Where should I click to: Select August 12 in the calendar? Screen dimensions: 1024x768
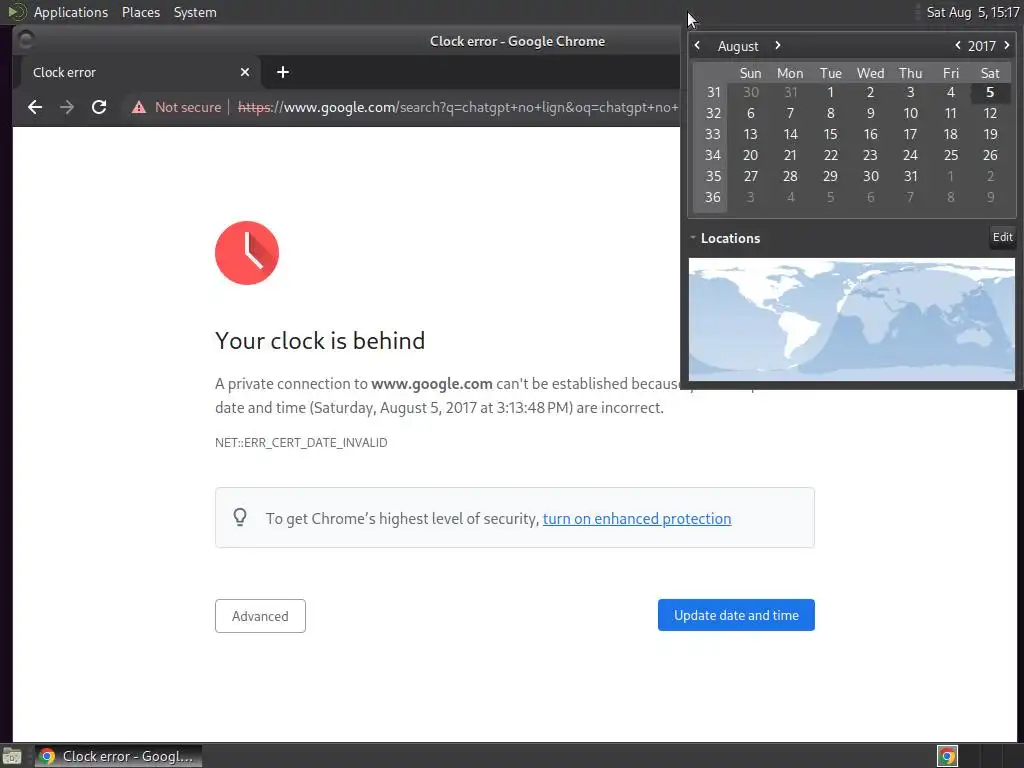(990, 113)
